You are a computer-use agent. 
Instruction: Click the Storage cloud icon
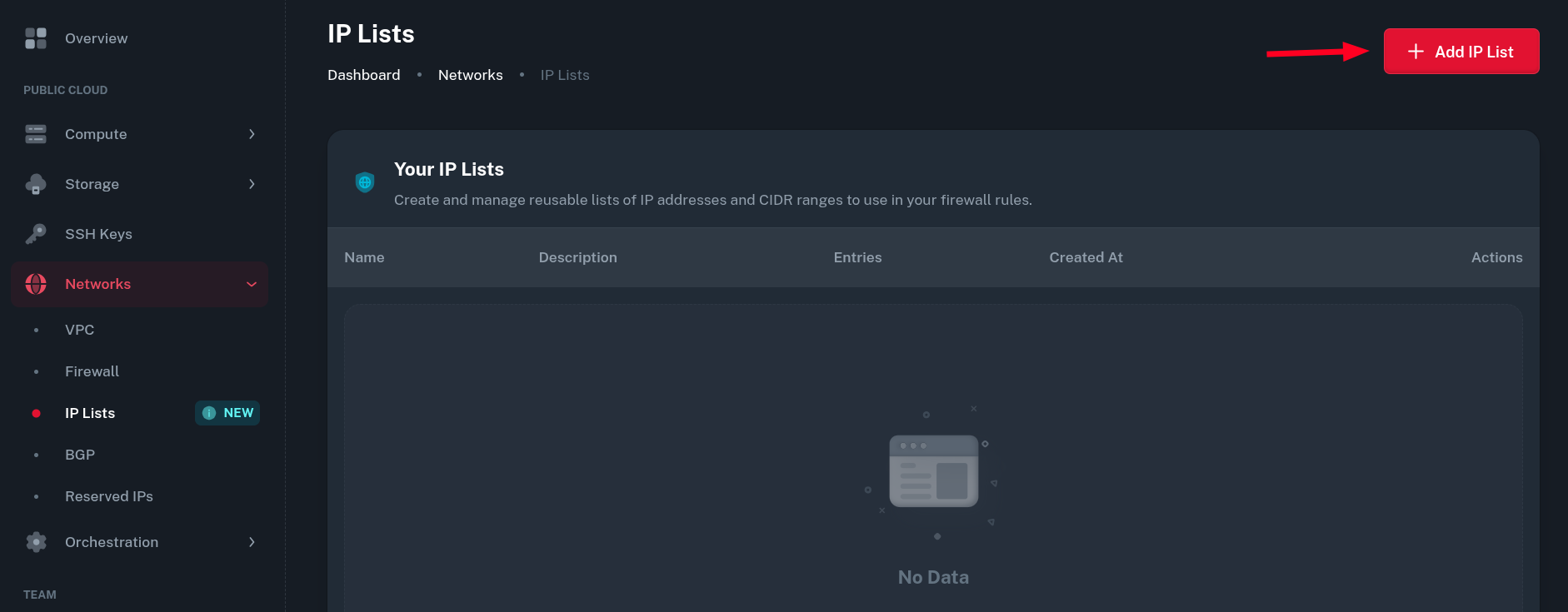(36, 184)
